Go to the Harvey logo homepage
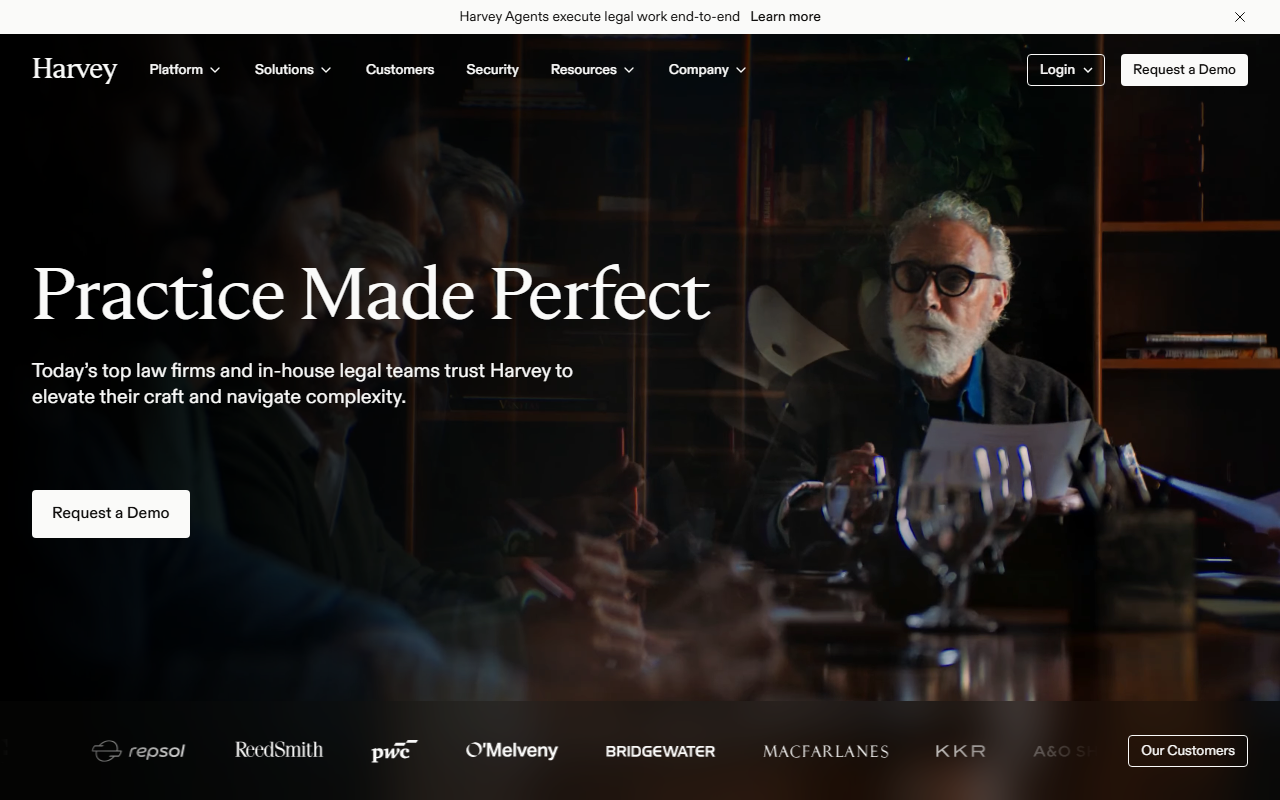Screen dimensions: 1280x800 75,70
